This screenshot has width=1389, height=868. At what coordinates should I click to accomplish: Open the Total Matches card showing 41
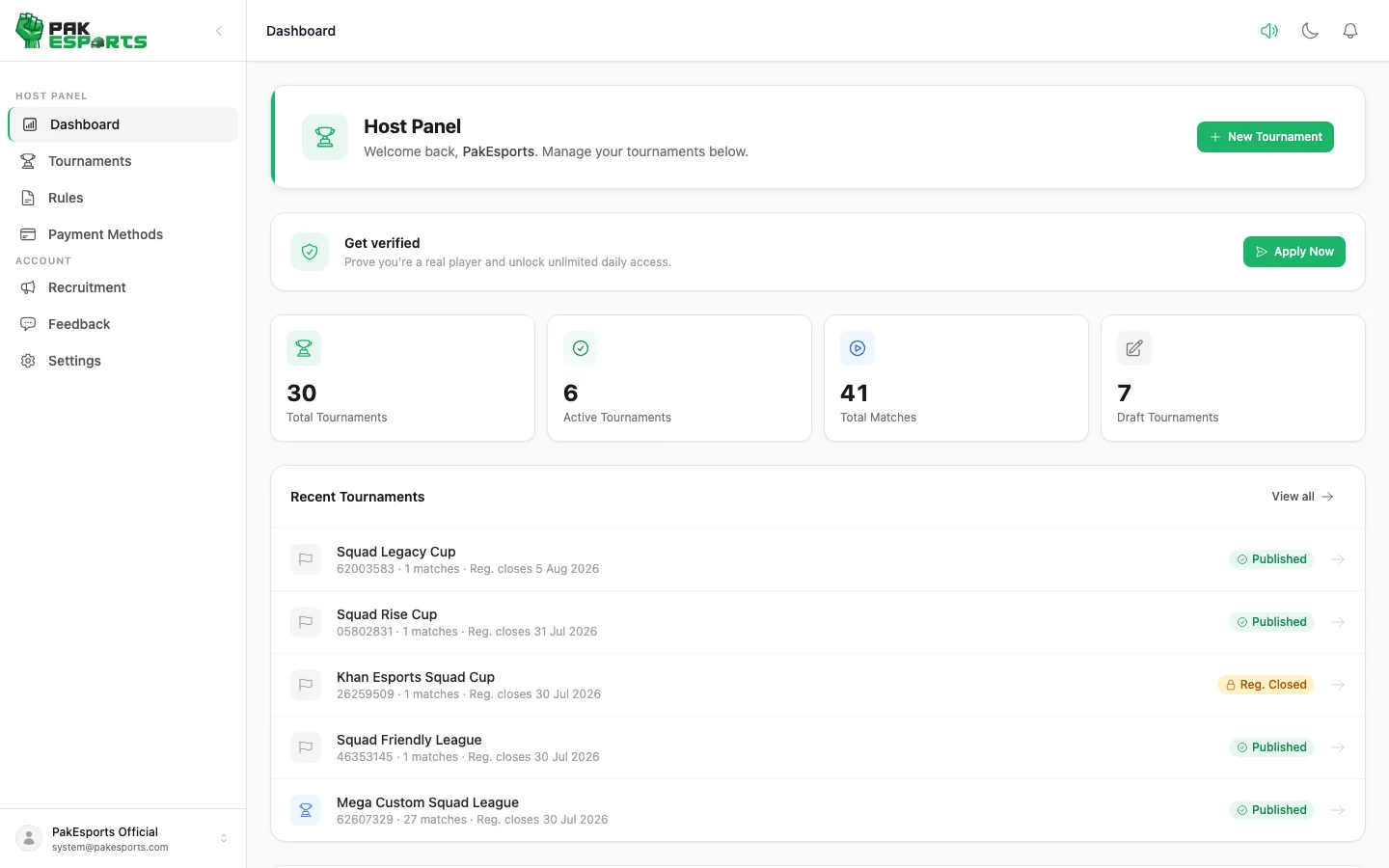pos(956,378)
